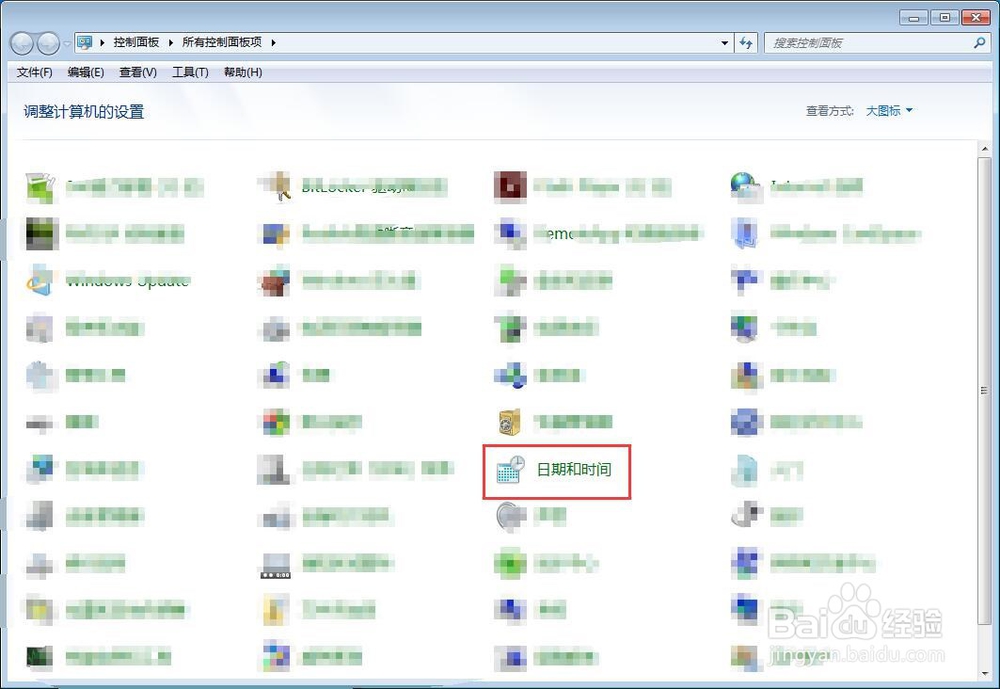The height and width of the screenshot is (689, 1000).
Task: Open the 工具(T) menu
Action: [x=190, y=72]
